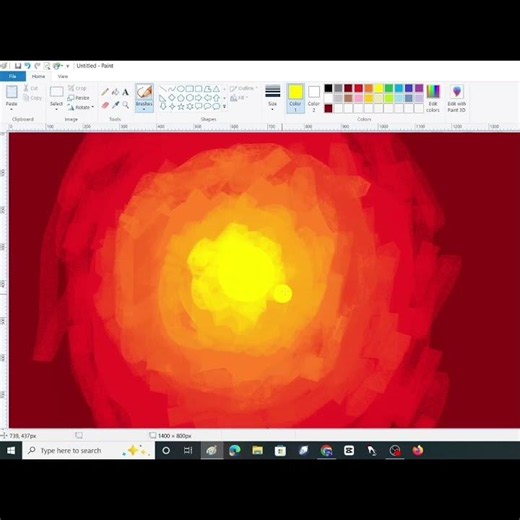Click the Paint app icon on the taskbar
Viewport: 520px width, 520px height.
212,451
